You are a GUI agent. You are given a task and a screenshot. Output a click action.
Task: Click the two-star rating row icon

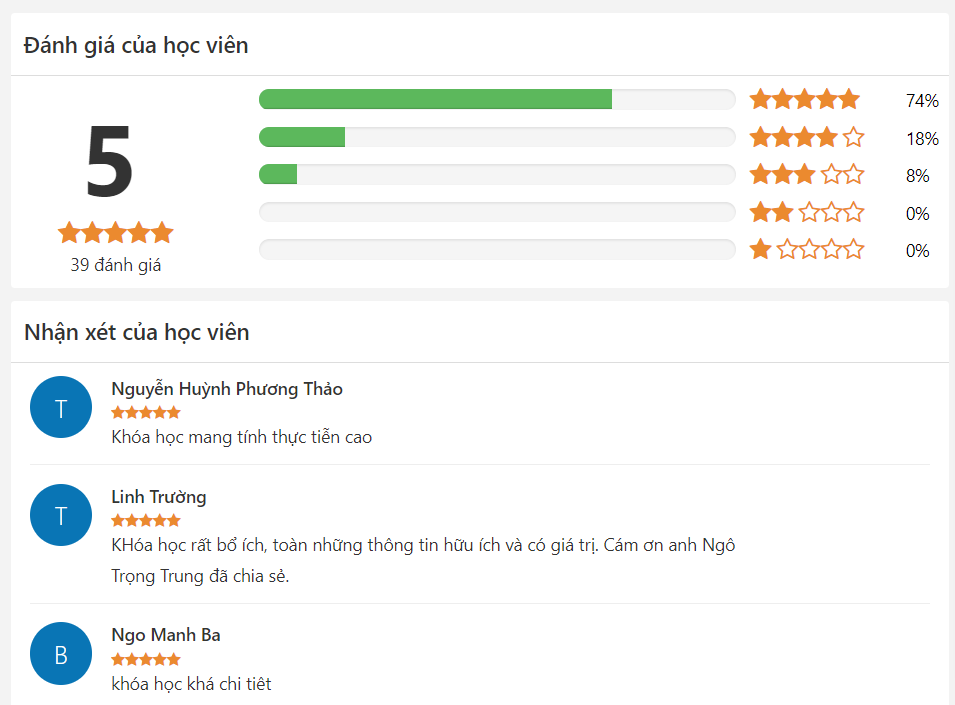806,212
